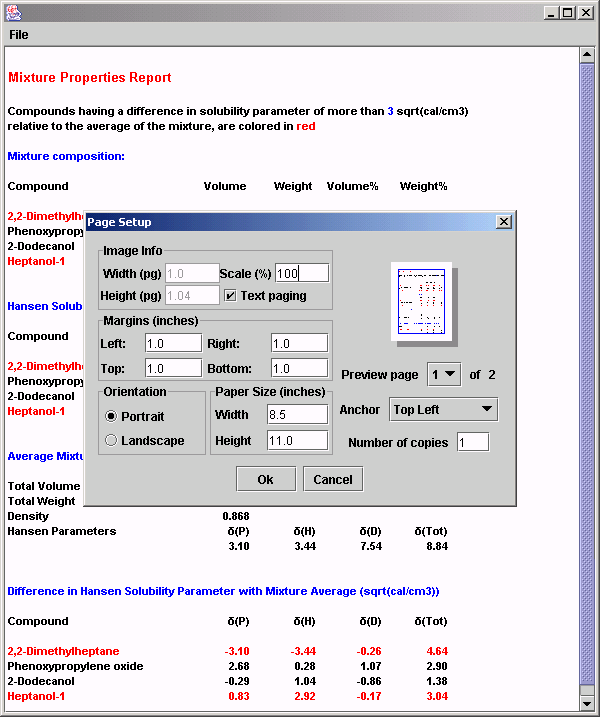Open the Preview page dropdown
The image size is (600, 717).
tap(444, 374)
